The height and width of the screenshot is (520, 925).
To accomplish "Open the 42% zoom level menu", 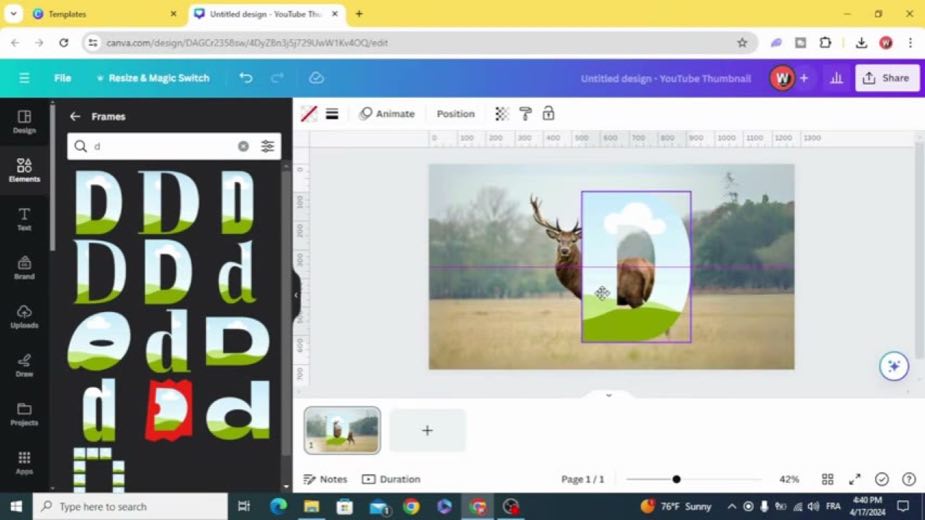I will [x=789, y=479].
